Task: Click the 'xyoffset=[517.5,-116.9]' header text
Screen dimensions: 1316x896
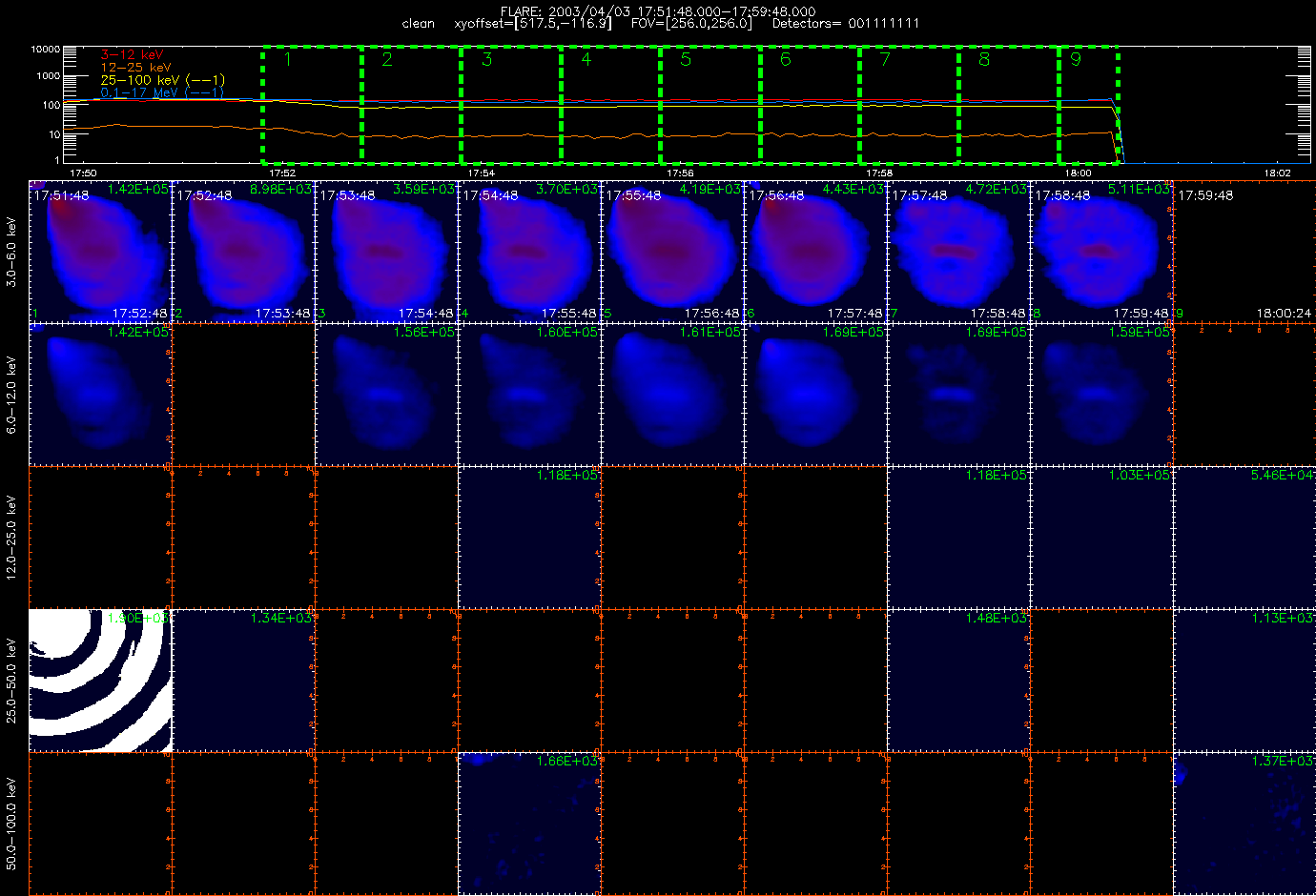Action: click(533, 24)
